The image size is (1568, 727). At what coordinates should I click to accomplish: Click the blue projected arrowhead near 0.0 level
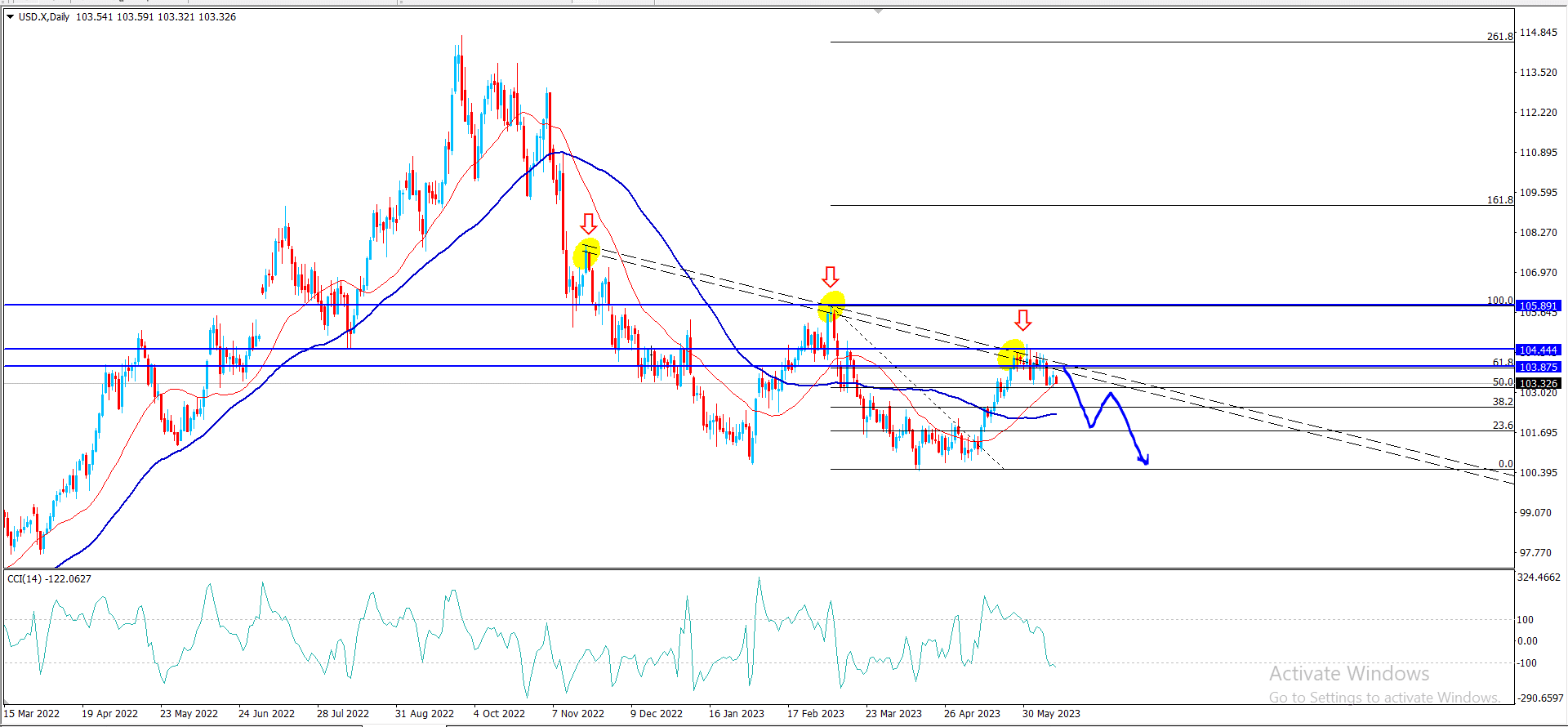coord(1144,461)
